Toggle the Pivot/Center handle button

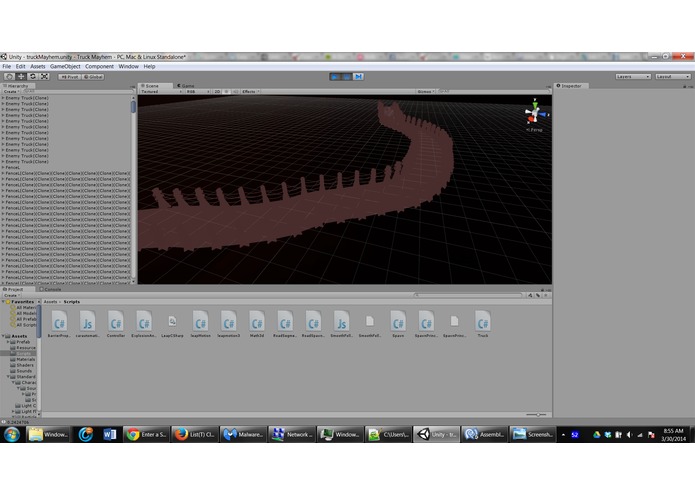[69, 77]
